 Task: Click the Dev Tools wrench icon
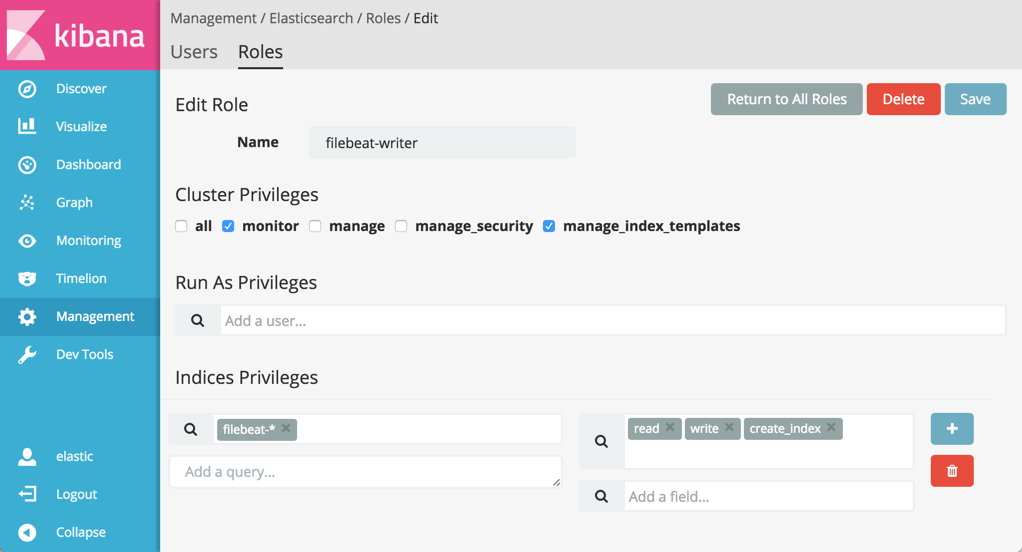click(27, 355)
